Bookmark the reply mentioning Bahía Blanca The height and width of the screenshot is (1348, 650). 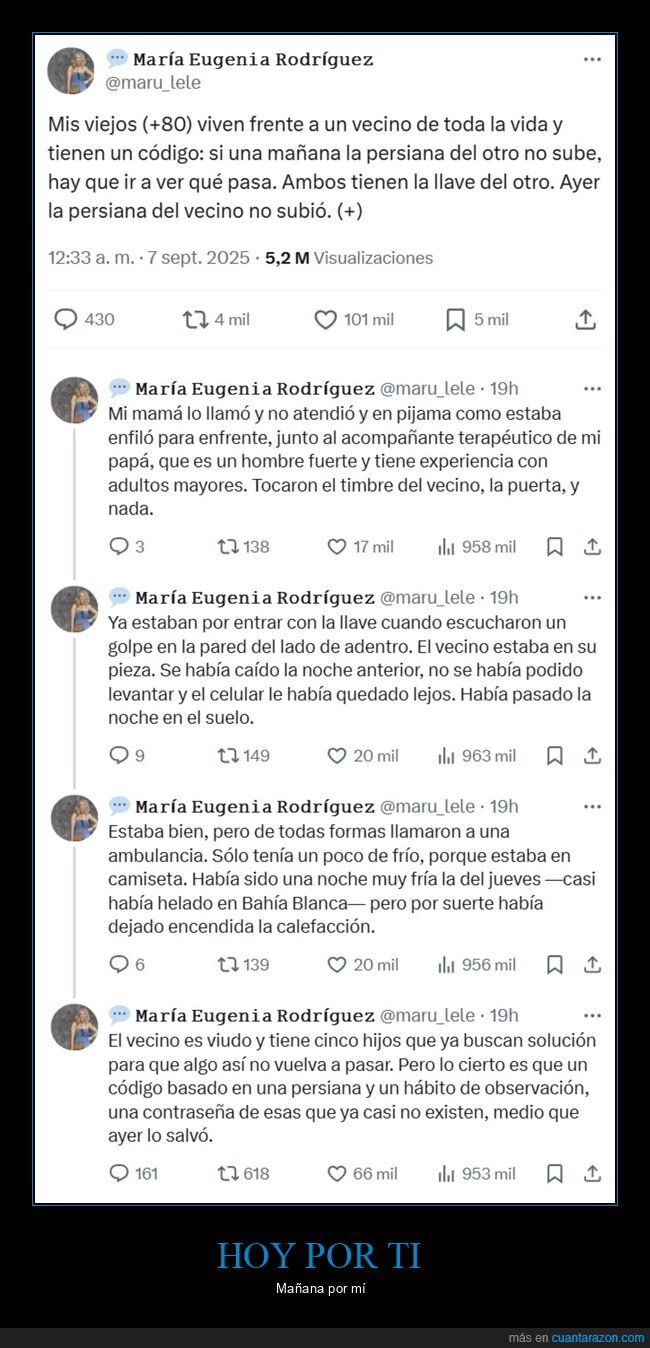[x=555, y=965]
